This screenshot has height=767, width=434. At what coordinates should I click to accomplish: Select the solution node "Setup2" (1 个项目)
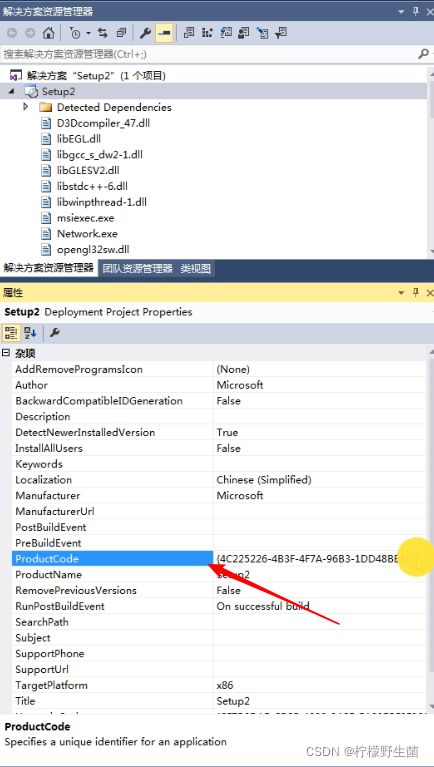96,75
